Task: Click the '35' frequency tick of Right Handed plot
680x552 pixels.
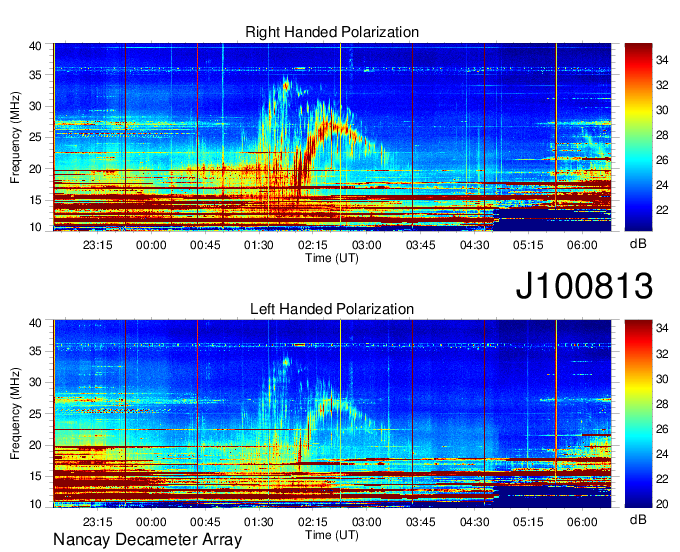Action: pos(36,75)
